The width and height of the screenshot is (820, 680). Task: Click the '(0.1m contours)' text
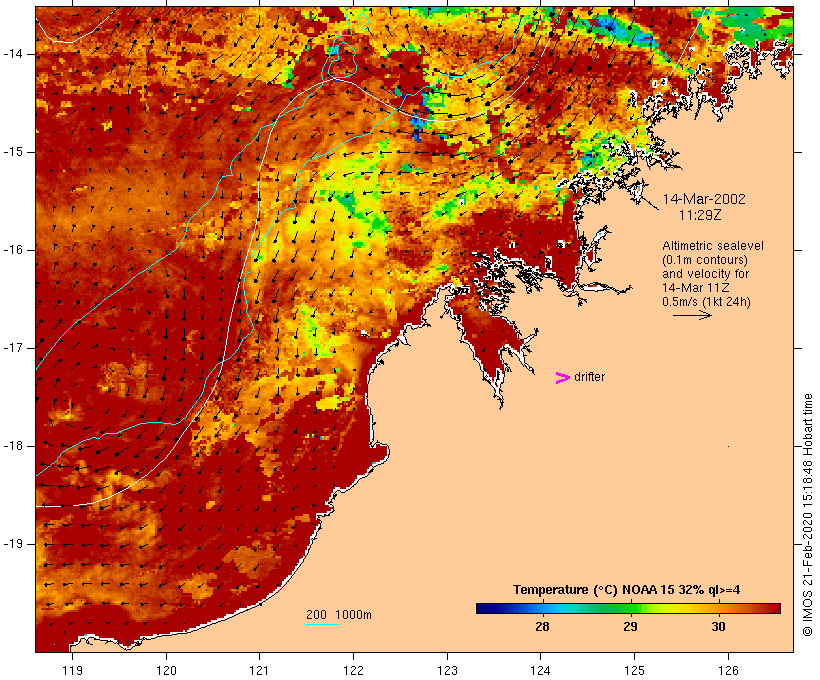[705, 259]
